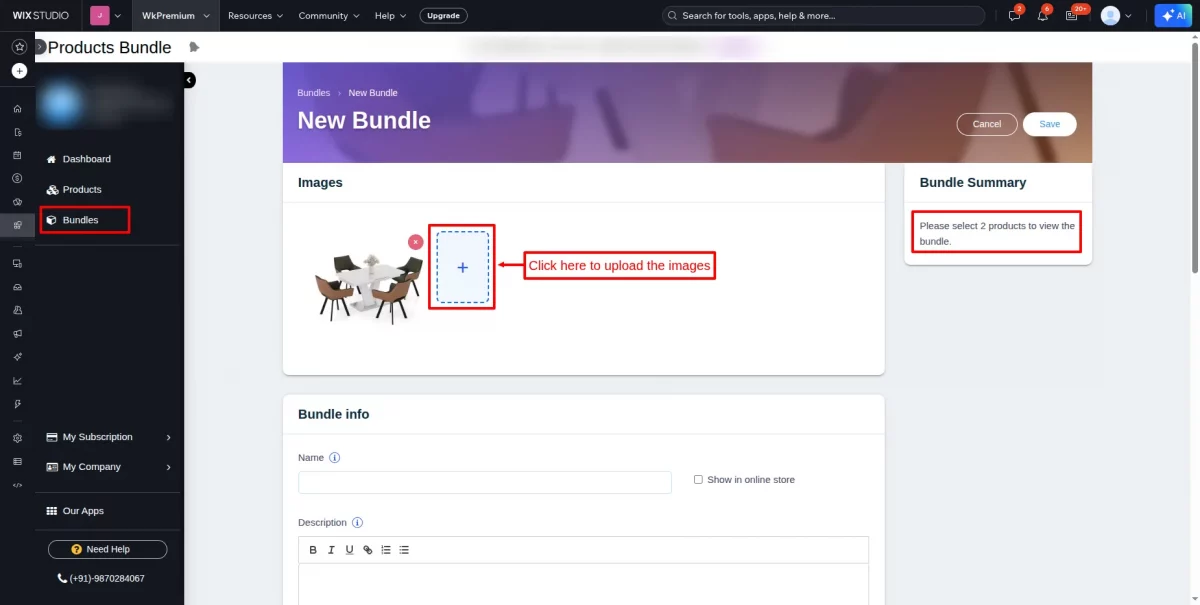Launch the Wix AI assistant
The height and width of the screenshot is (605, 1200).
tap(1171, 15)
